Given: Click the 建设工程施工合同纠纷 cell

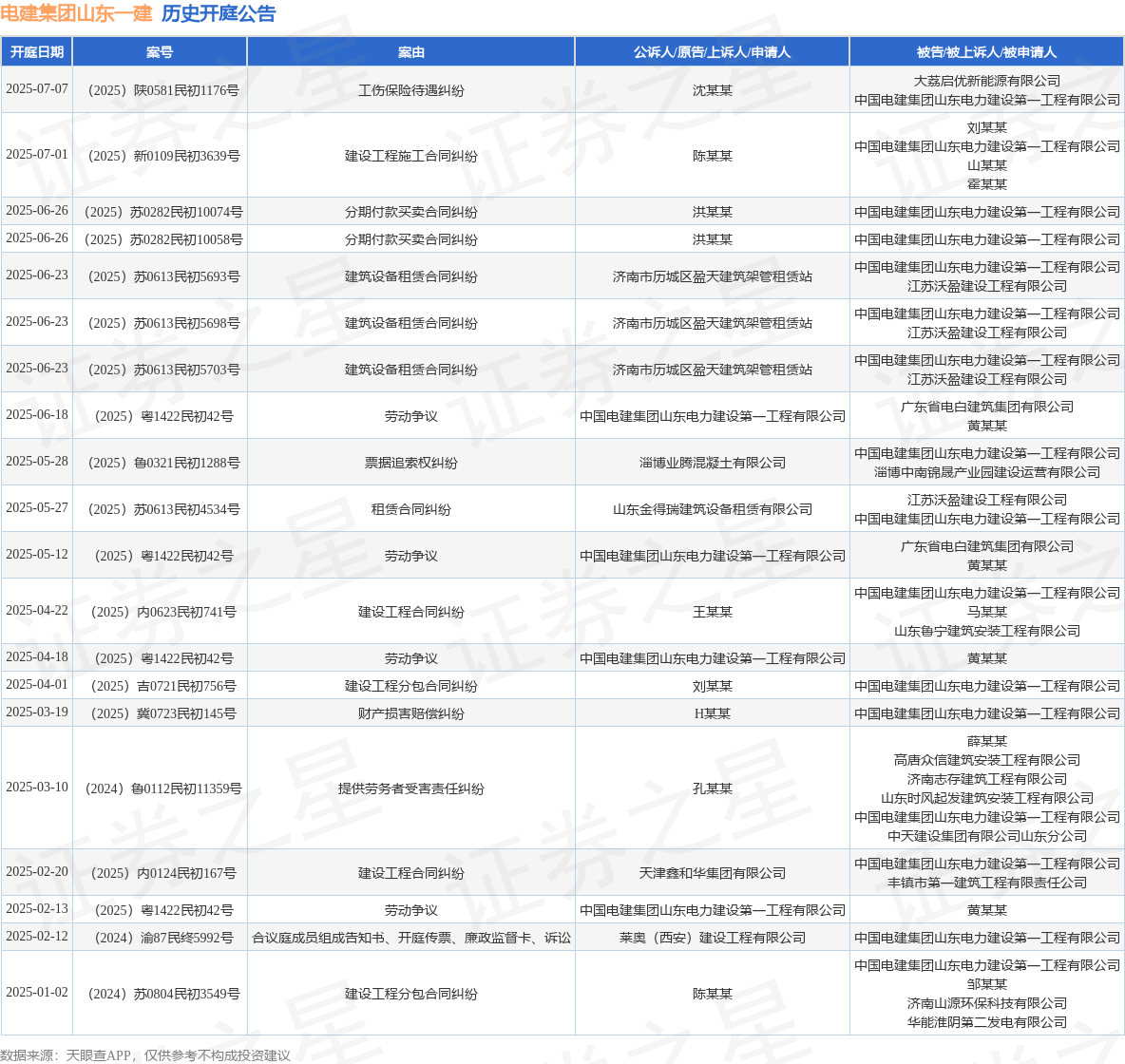Looking at the screenshot, I should [411, 156].
